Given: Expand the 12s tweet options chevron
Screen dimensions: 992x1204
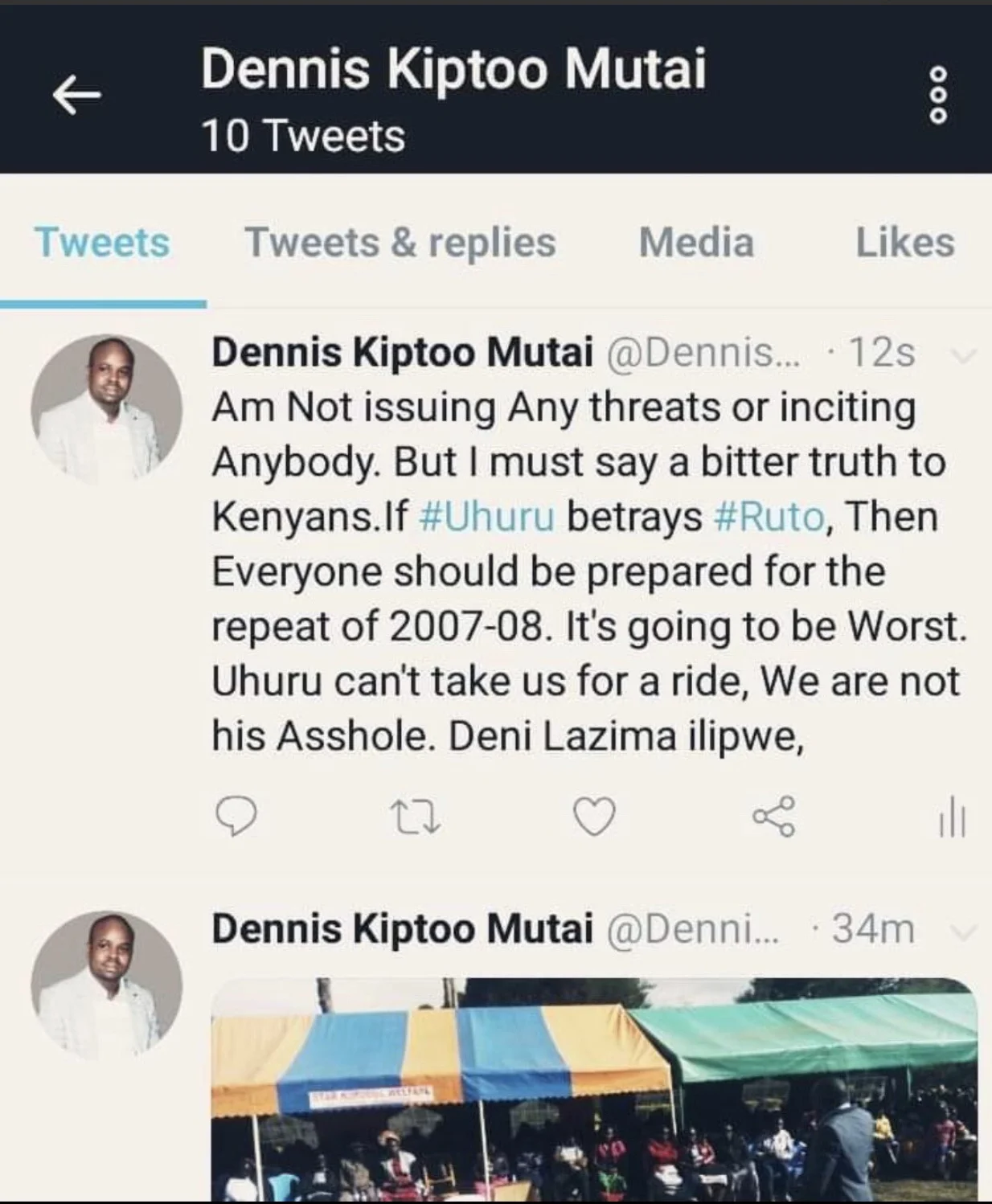Looking at the screenshot, I should tap(963, 354).
